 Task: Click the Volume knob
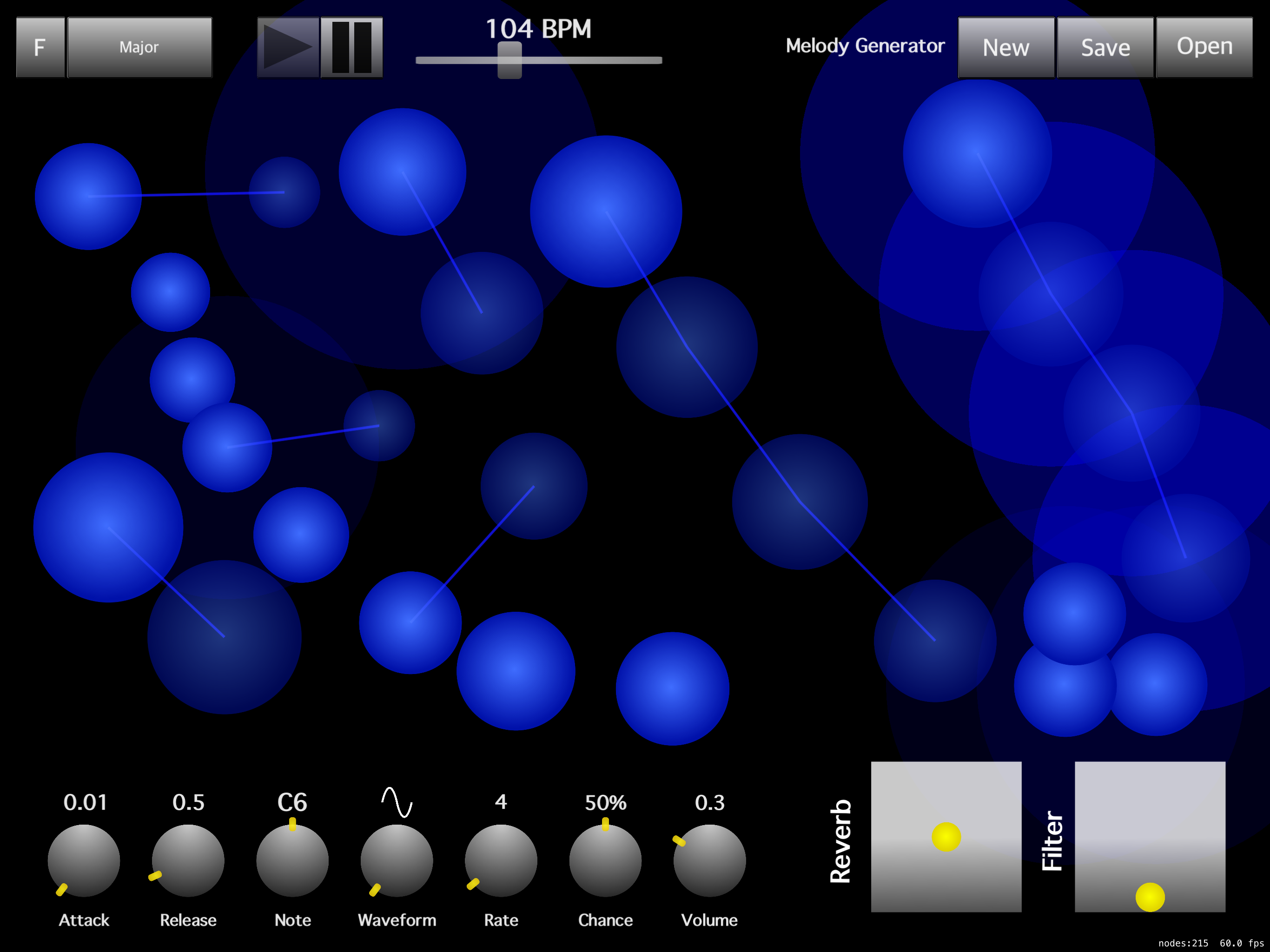[709, 860]
